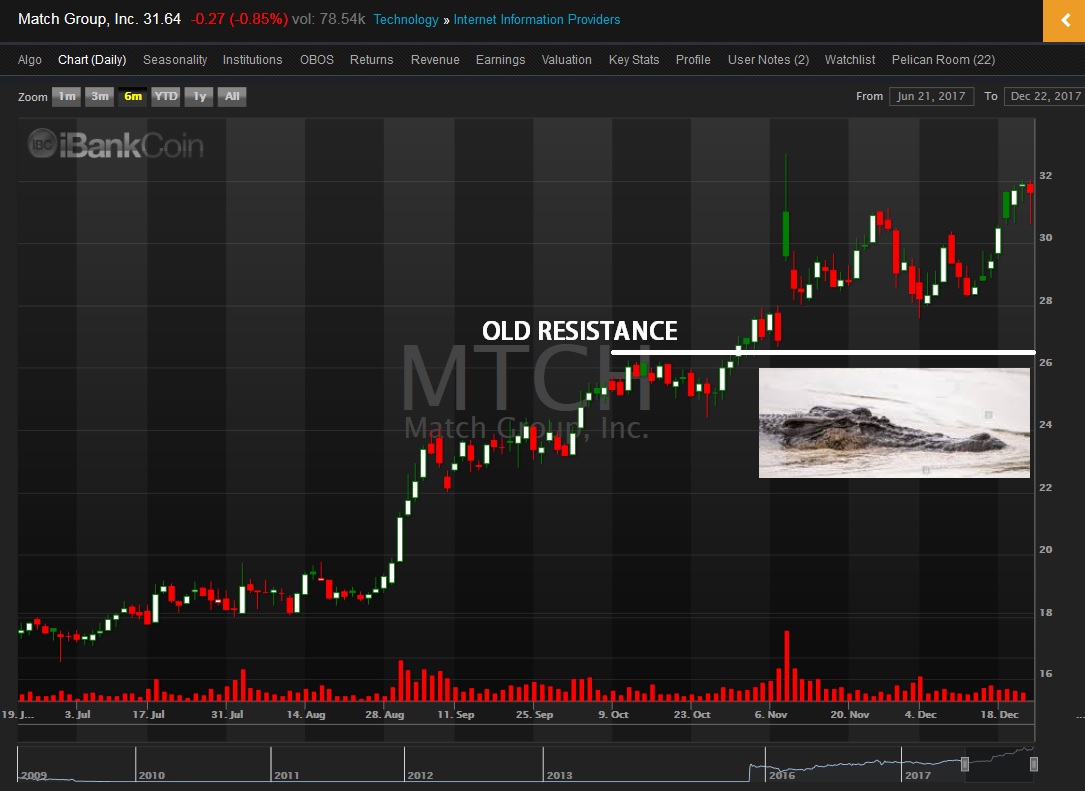This screenshot has height=791, width=1085.
Task: Set chart zoom to 3m
Action: coord(100,96)
